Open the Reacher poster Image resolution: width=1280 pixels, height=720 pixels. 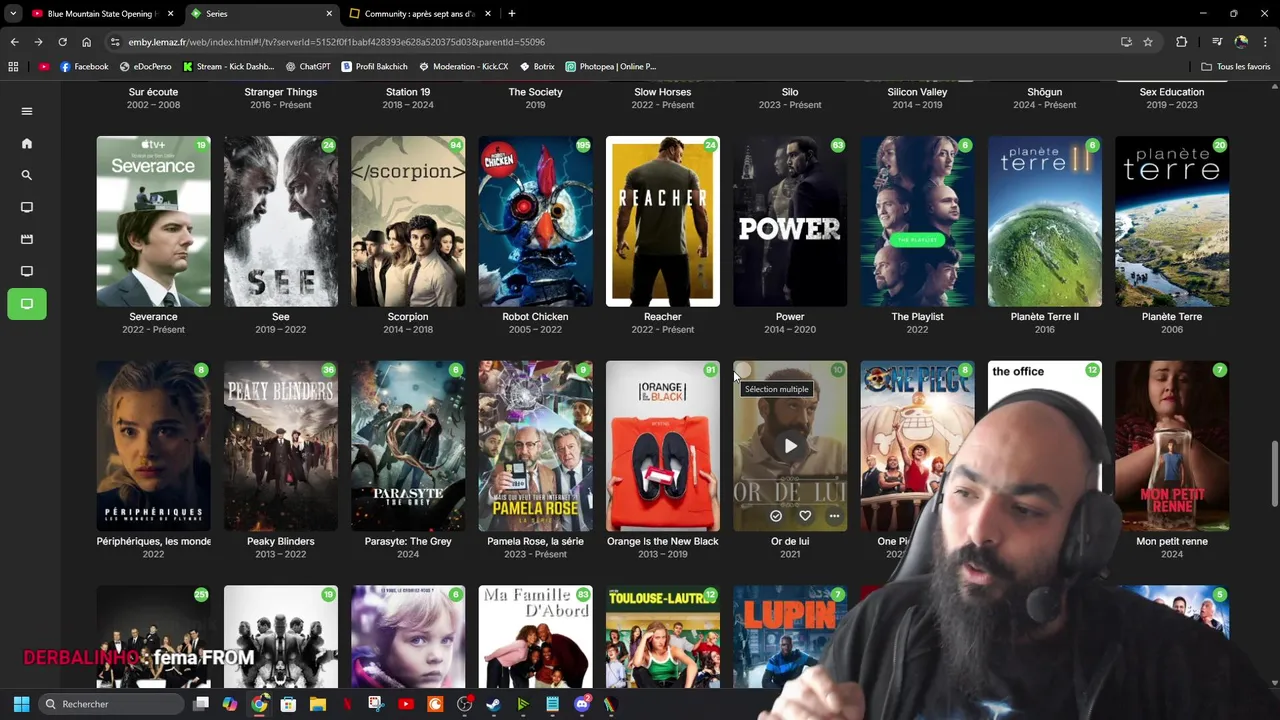[663, 221]
